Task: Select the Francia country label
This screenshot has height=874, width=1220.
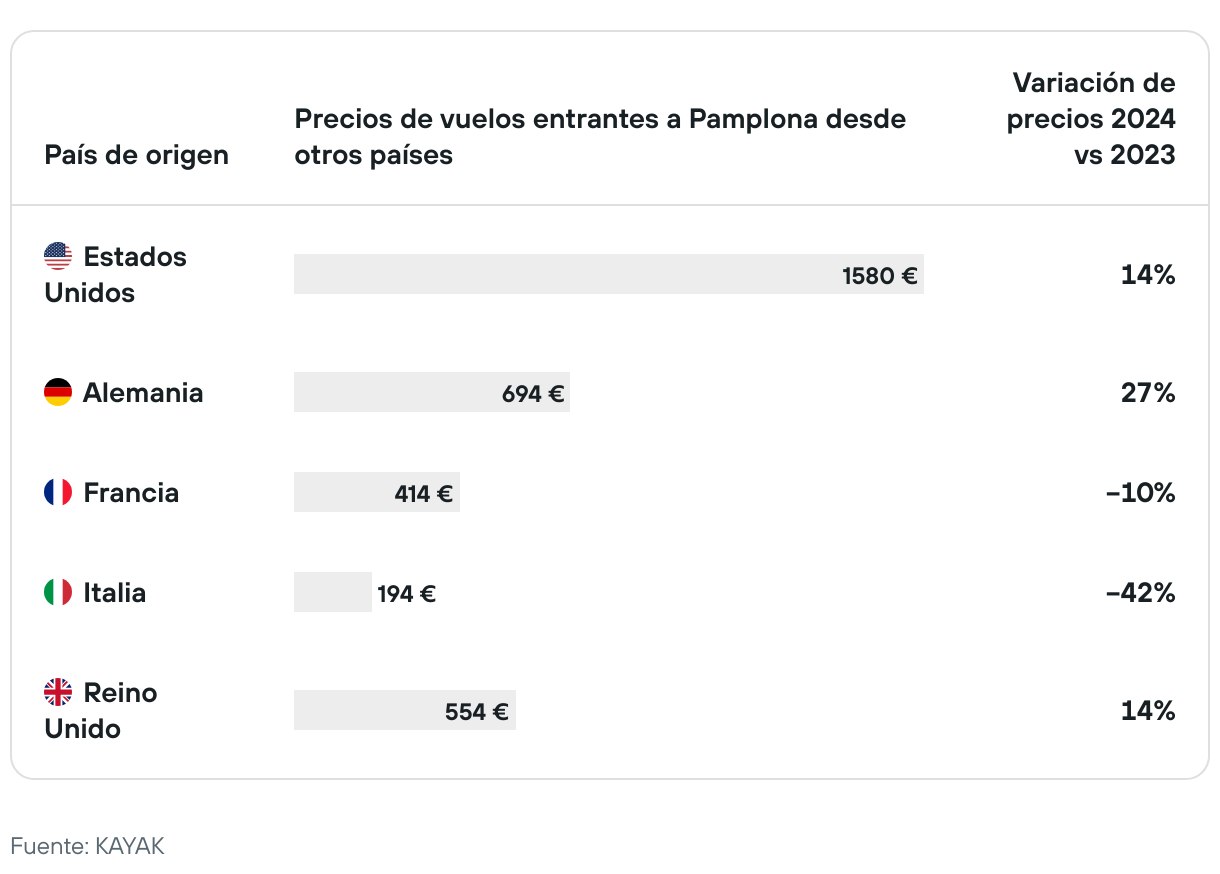Action: click(131, 492)
